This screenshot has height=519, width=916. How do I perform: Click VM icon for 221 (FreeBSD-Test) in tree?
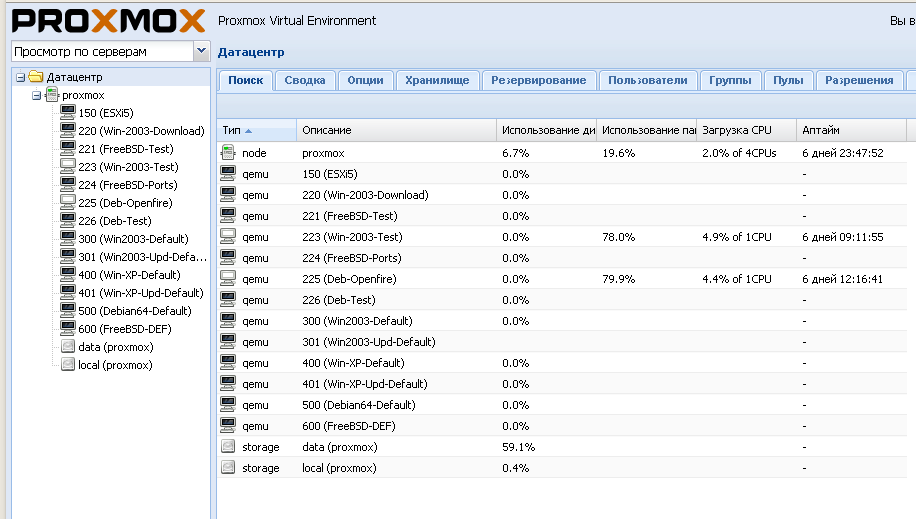pos(68,148)
